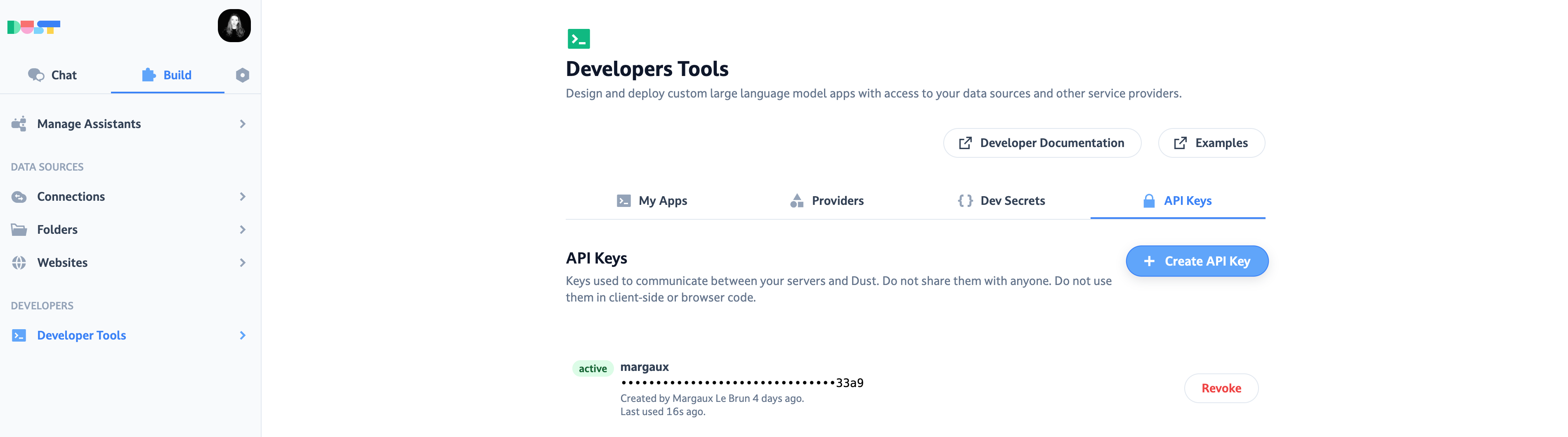This screenshot has height=437, width=1568.
Task: Click the margaux key name
Action: pos(644,367)
